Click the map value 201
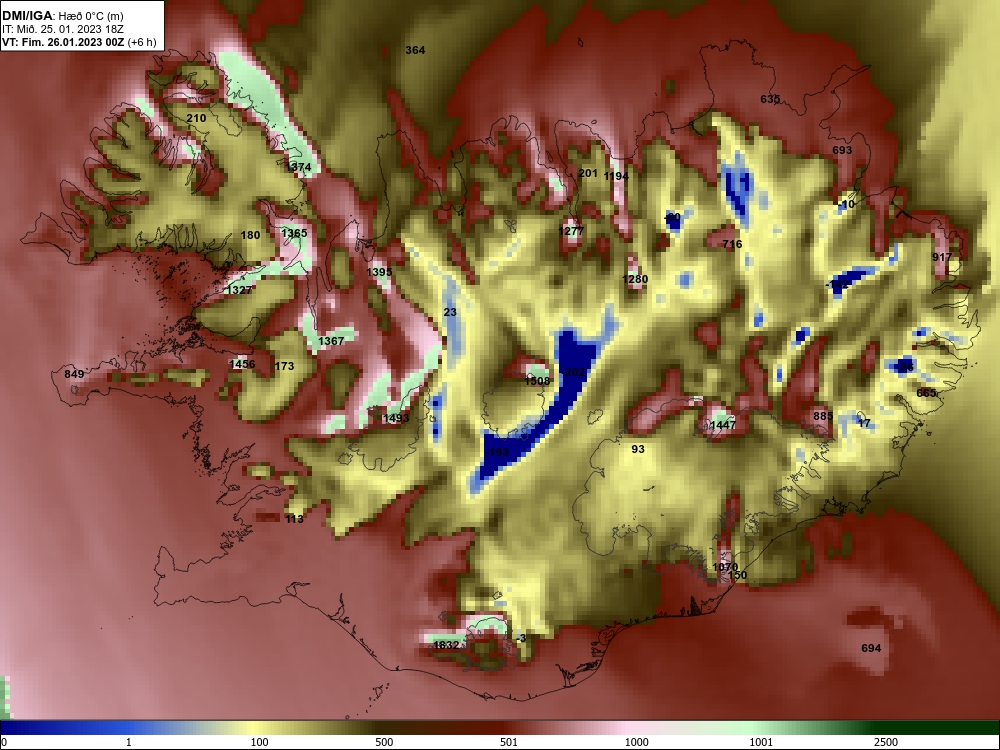 (x=588, y=173)
